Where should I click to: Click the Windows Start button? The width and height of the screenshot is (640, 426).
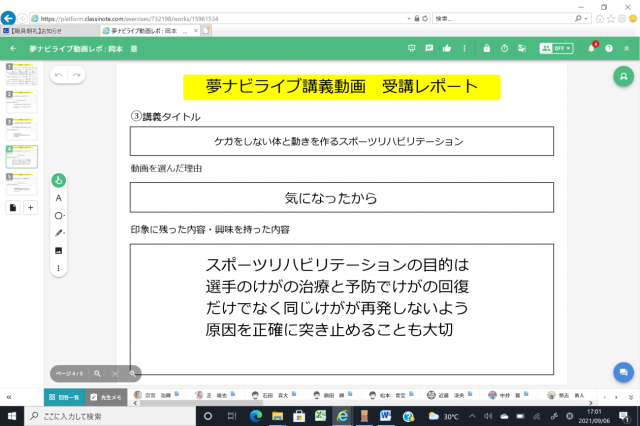10,416
